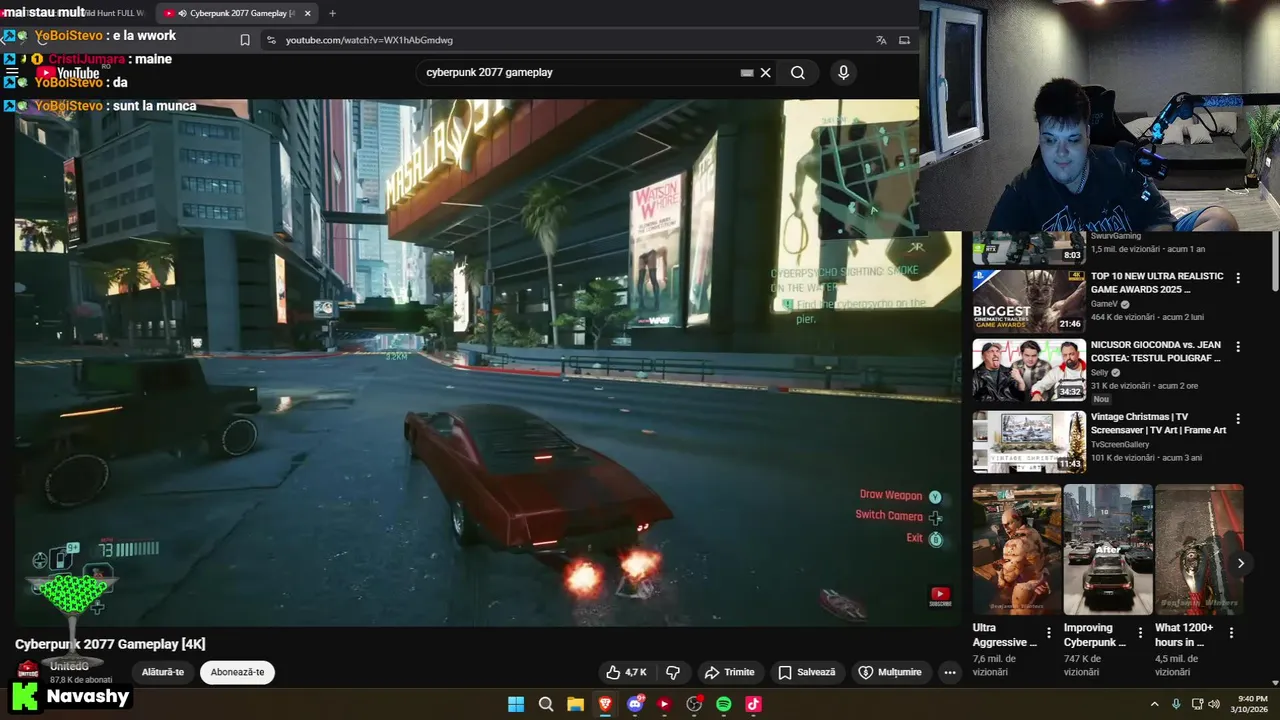Open options menu for Ultra Aggressive short
Viewport: 1280px width, 720px height.
pyautogui.click(x=1049, y=633)
